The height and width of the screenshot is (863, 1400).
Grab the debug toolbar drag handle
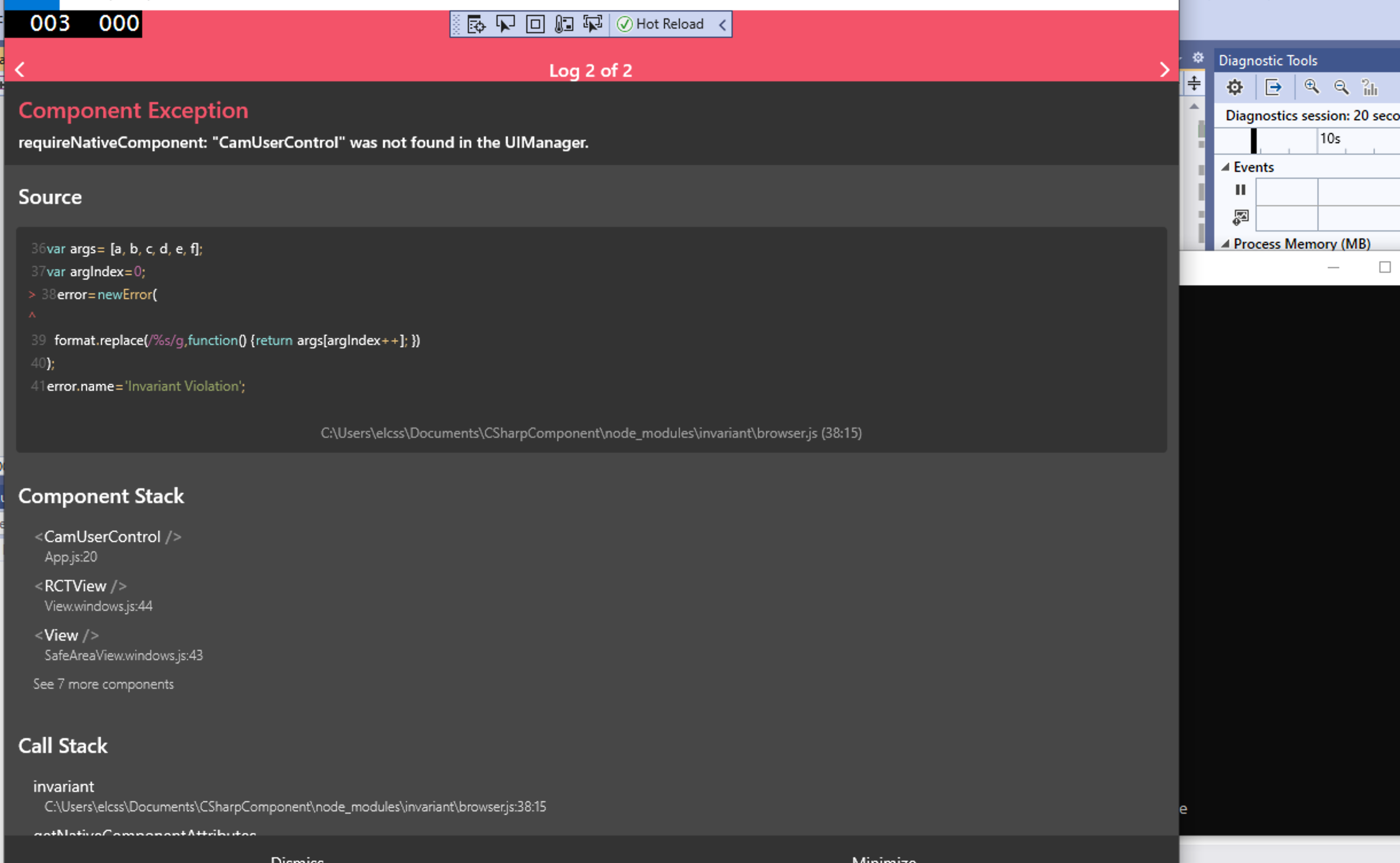[456, 25]
